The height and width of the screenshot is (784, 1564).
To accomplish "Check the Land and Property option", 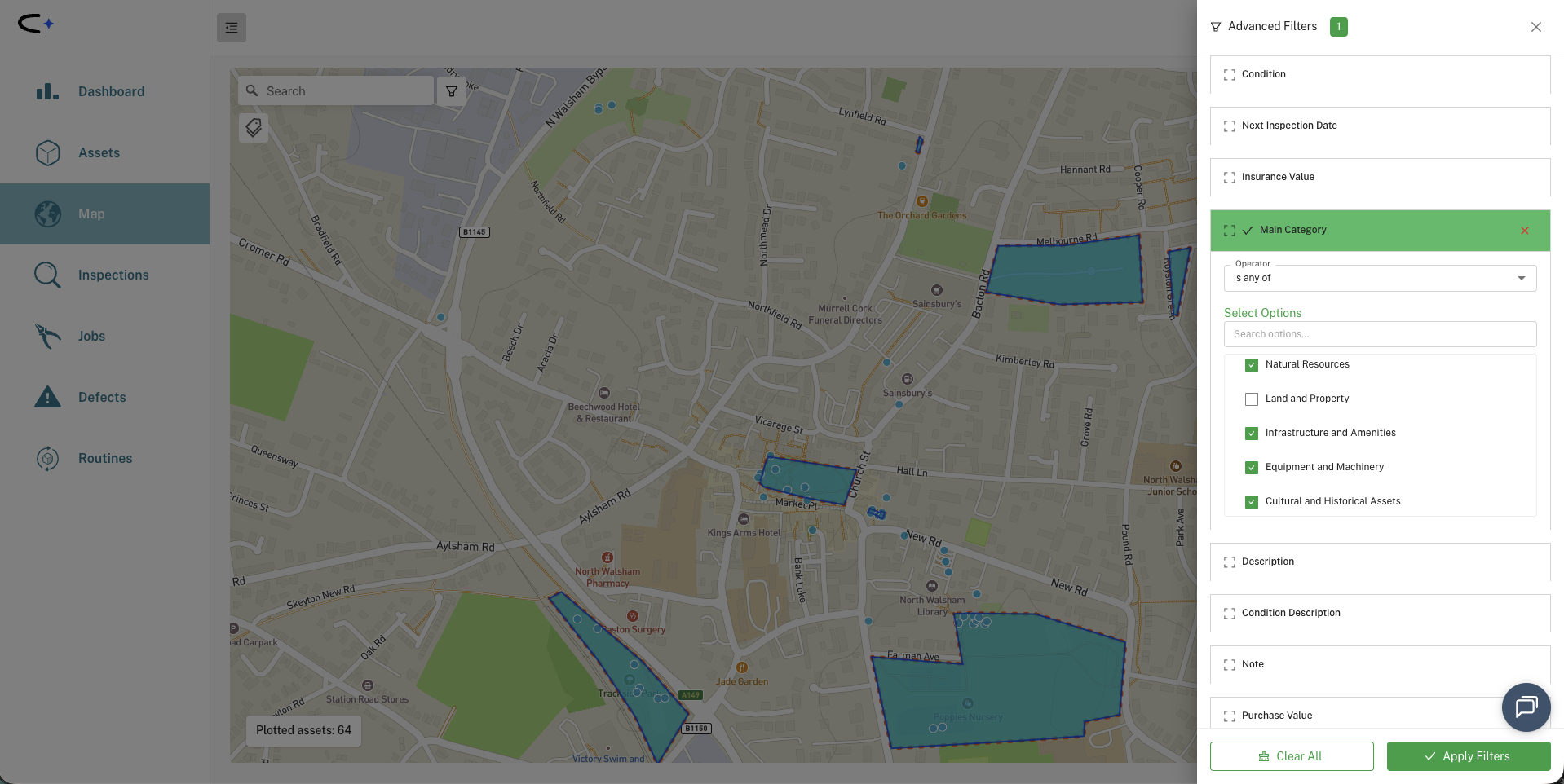I will (x=1251, y=399).
